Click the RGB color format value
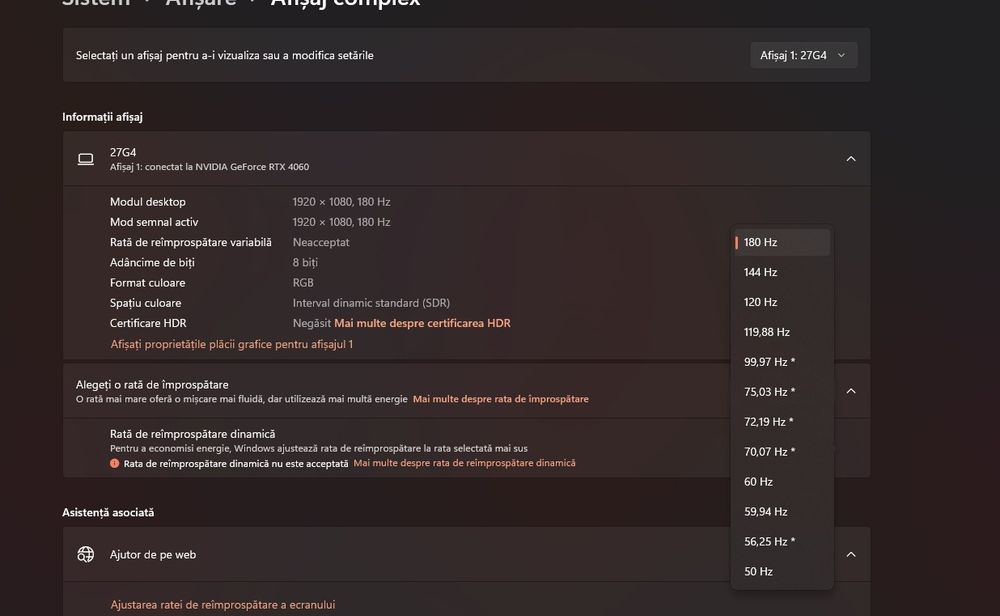The height and width of the screenshot is (616, 1000). [x=303, y=282]
